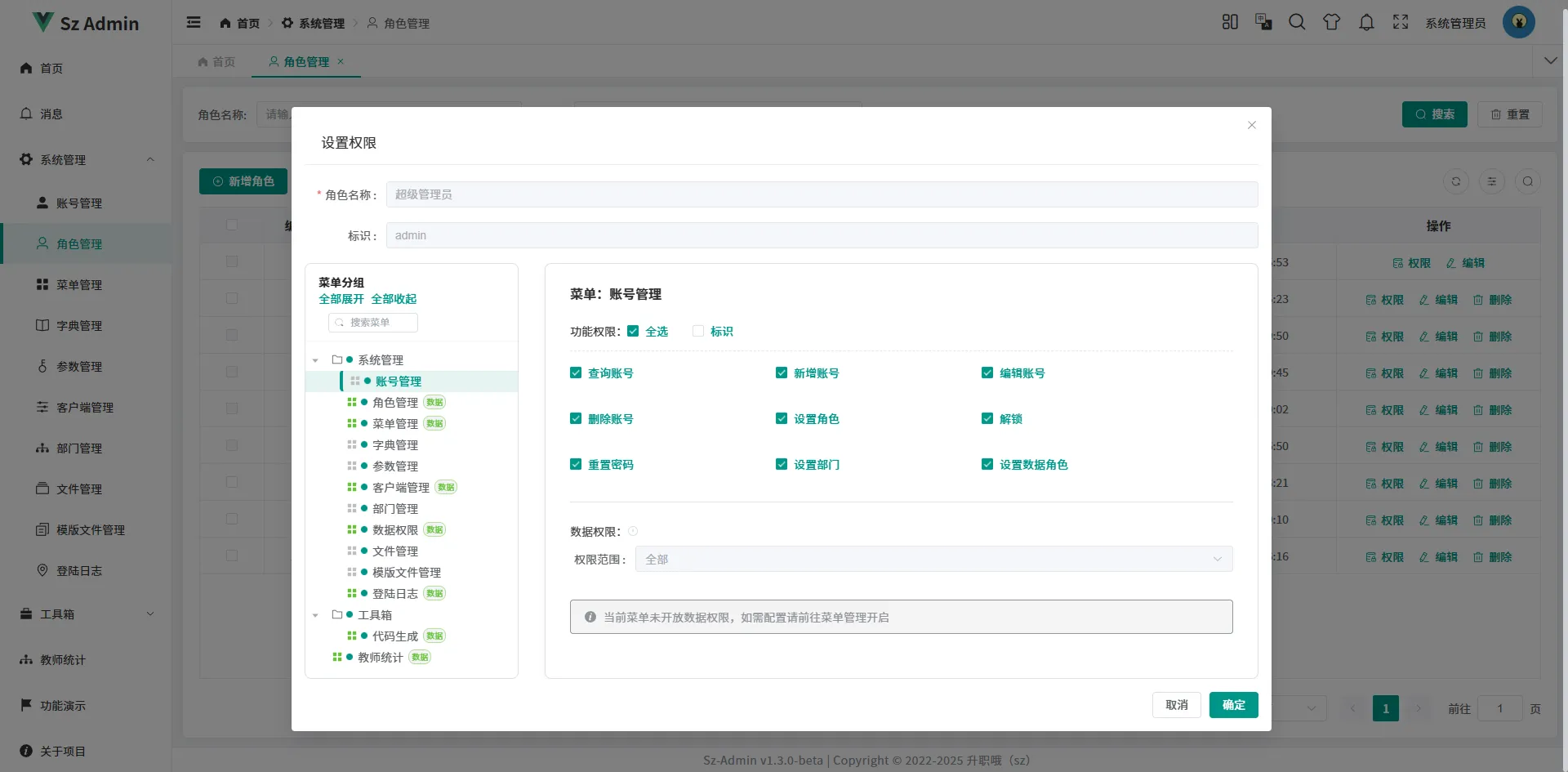Toggle fullscreen mode icon
Image resolution: width=1568 pixels, height=772 pixels.
click(x=1401, y=23)
